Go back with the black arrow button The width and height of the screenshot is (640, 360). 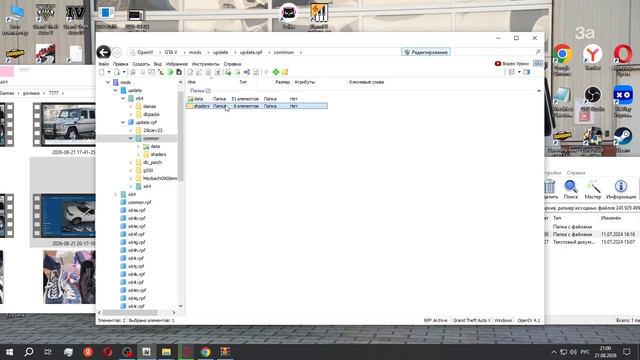(x=104, y=52)
